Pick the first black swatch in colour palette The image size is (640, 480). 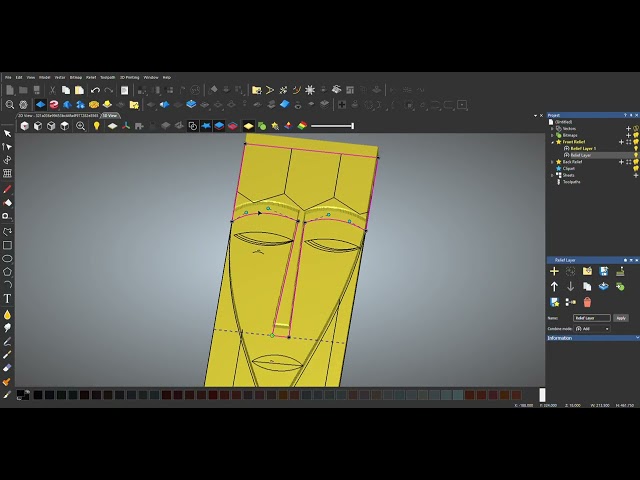pos(38,395)
